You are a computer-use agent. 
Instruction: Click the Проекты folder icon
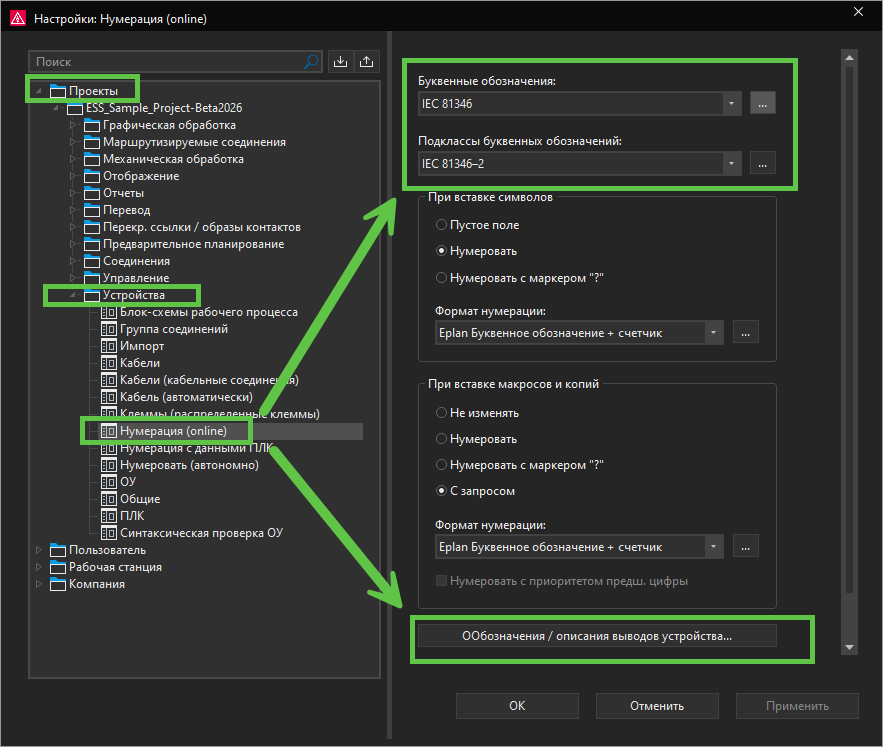click(58, 91)
